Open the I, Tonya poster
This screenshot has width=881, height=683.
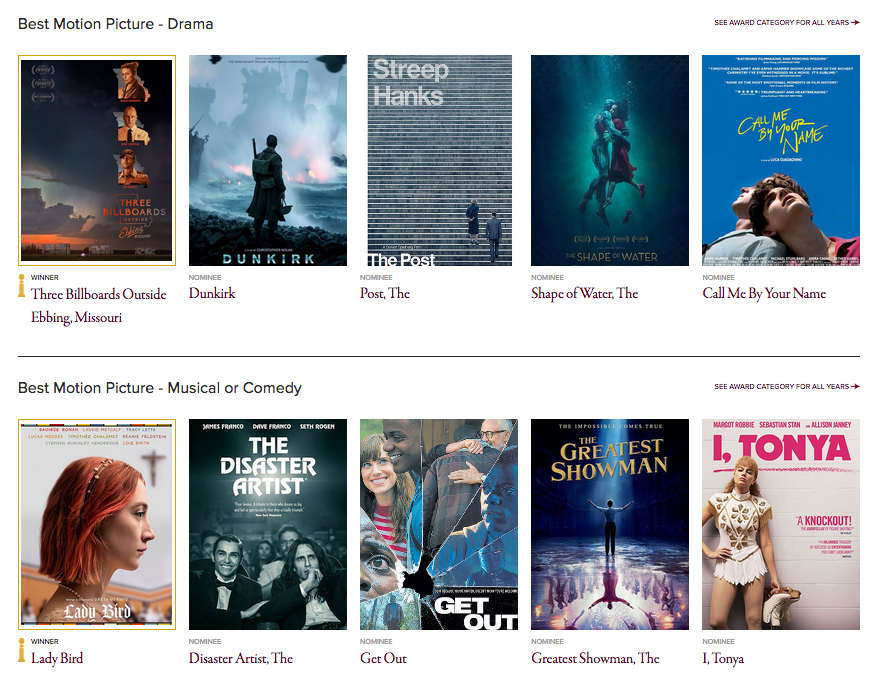(781, 525)
